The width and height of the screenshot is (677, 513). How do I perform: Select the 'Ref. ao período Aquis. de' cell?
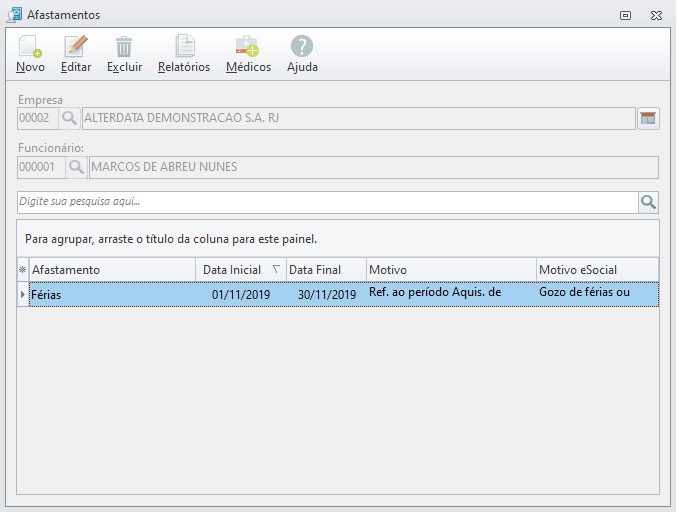451,294
